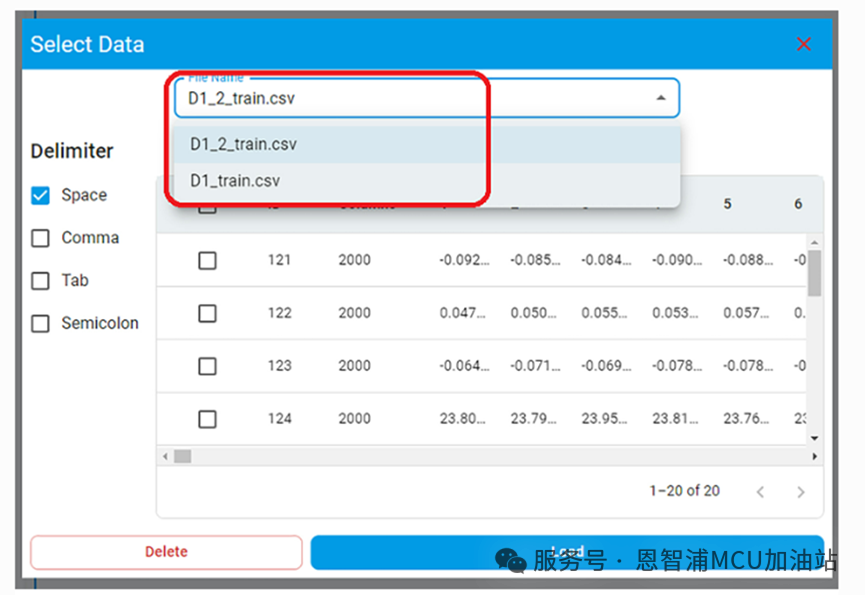Image resolution: width=865 pixels, height=595 pixels.
Task: Click column header 5
Action: (x=728, y=204)
